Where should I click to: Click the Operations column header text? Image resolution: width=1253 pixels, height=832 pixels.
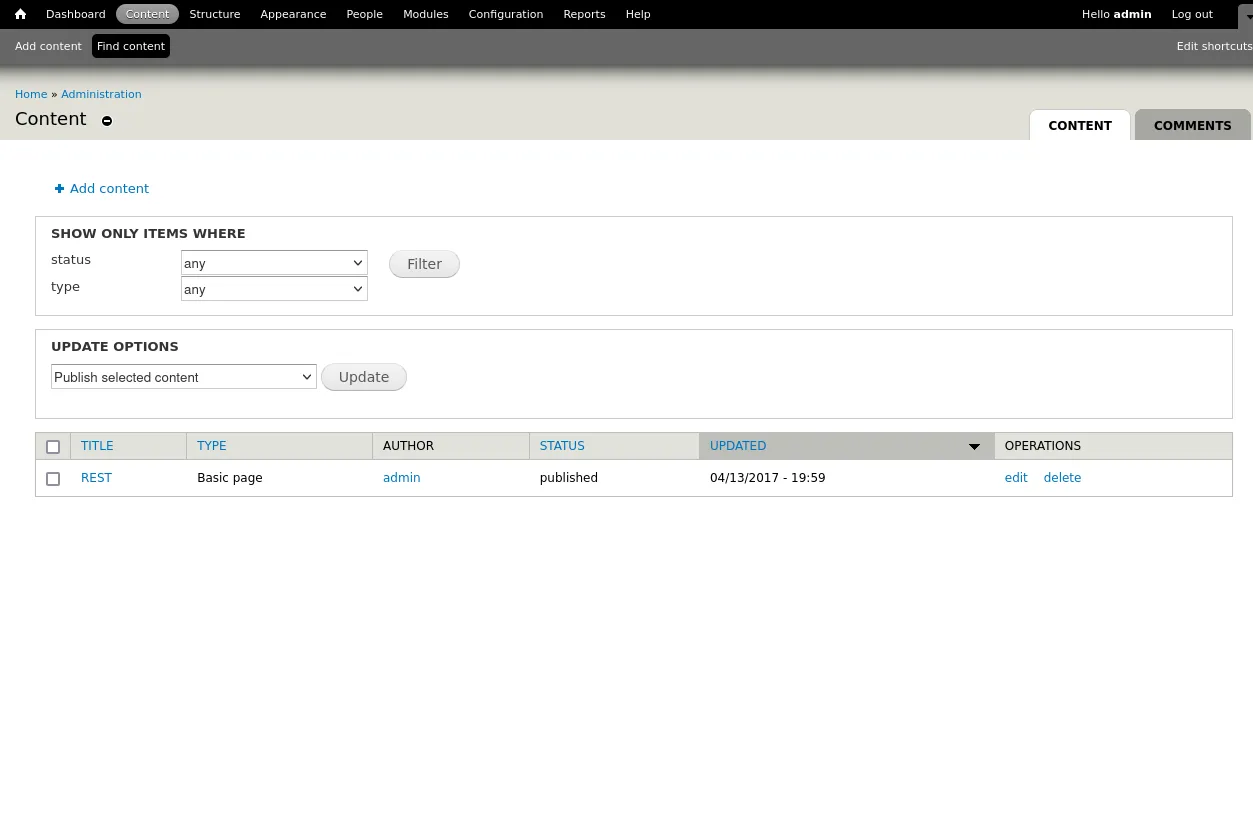pyautogui.click(x=1043, y=446)
